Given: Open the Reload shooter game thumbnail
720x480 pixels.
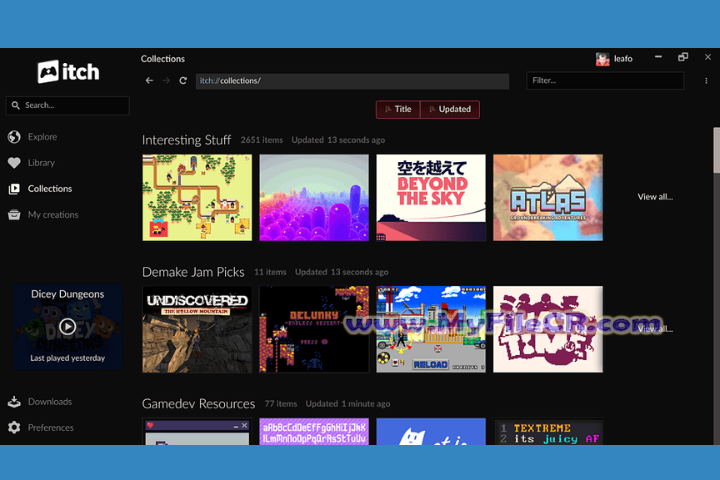Looking at the screenshot, I should tap(431, 329).
